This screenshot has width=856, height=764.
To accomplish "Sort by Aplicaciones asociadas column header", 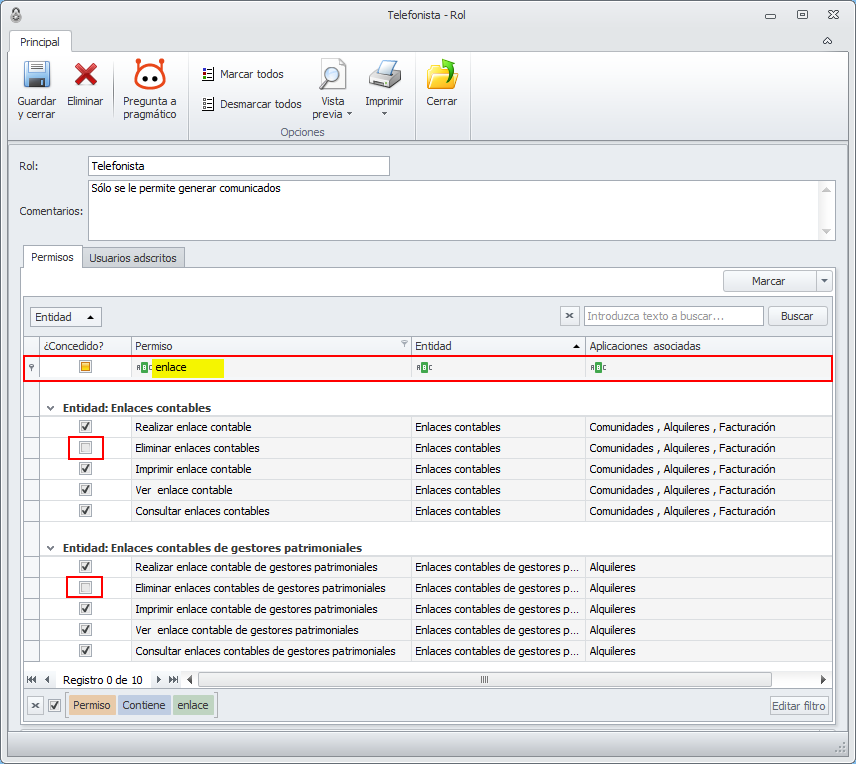I will 708,346.
